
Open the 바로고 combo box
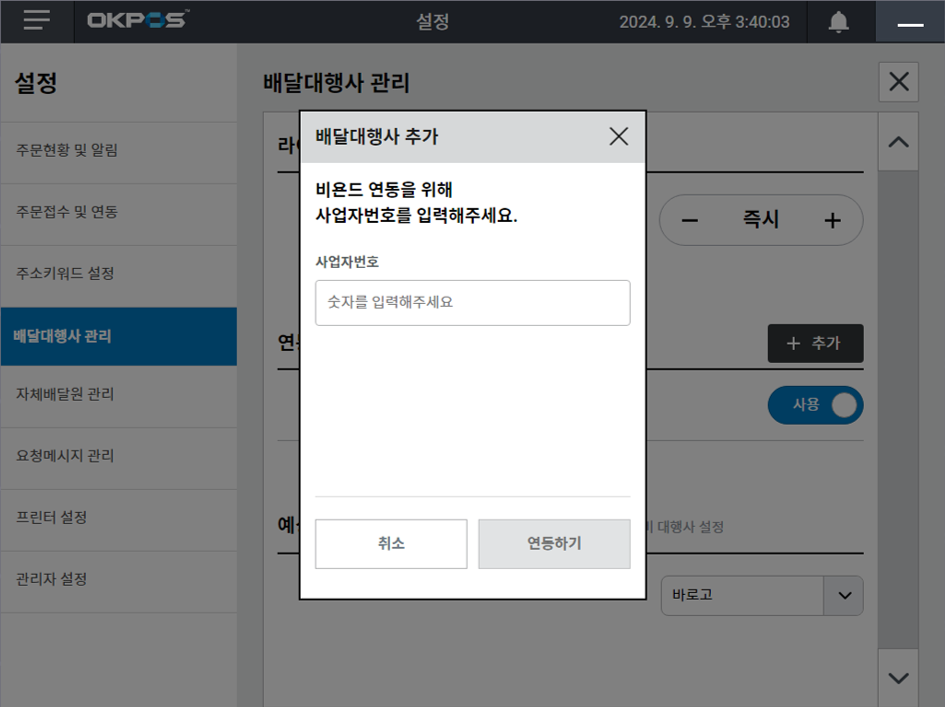[741, 595]
